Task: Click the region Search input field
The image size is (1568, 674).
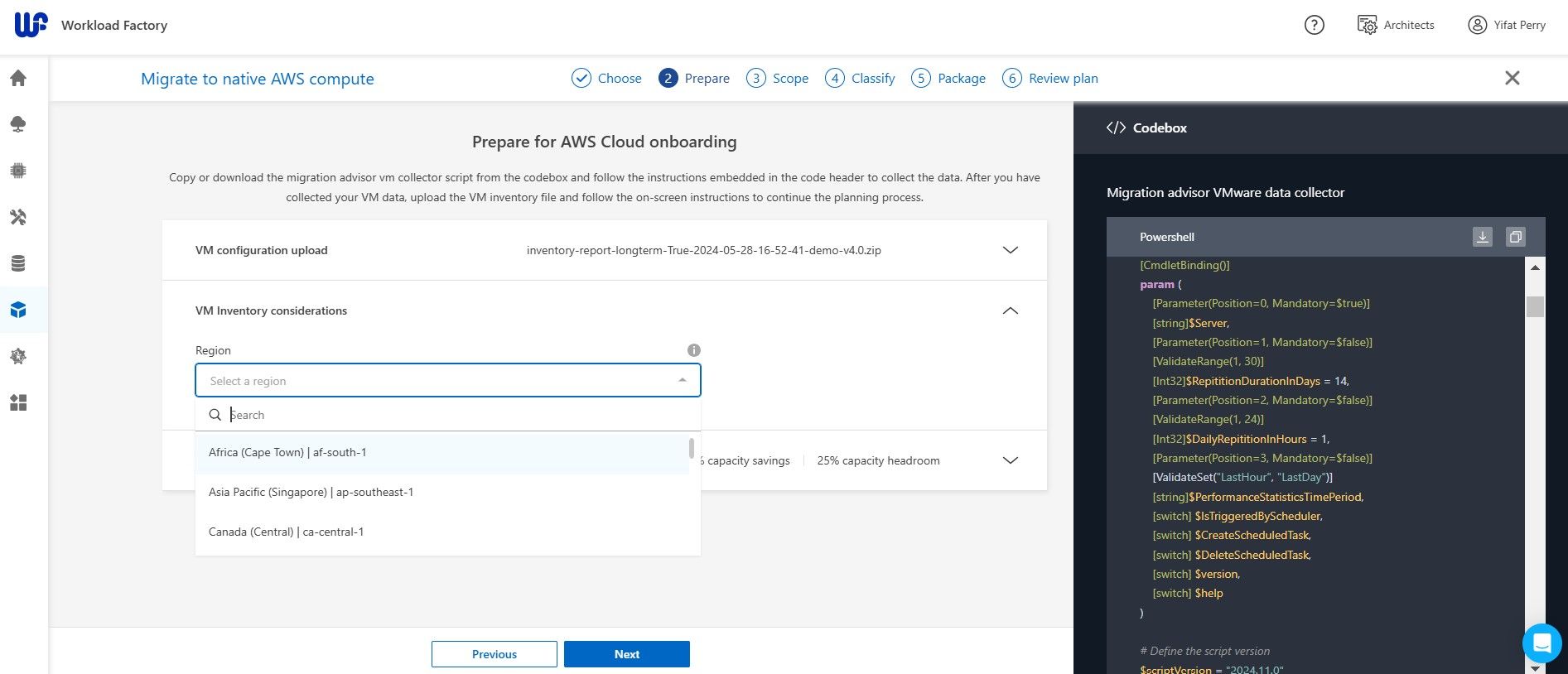Action: (456, 415)
